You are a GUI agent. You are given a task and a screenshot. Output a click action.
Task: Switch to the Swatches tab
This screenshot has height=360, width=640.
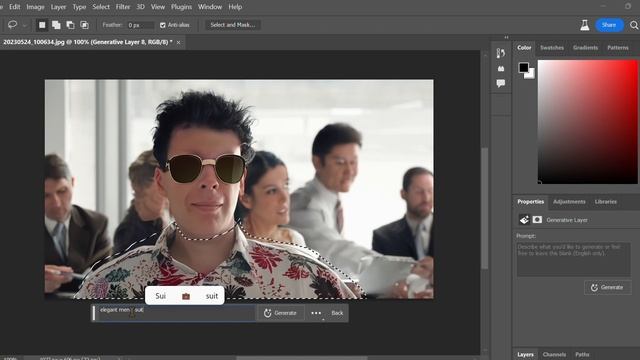click(x=552, y=48)
